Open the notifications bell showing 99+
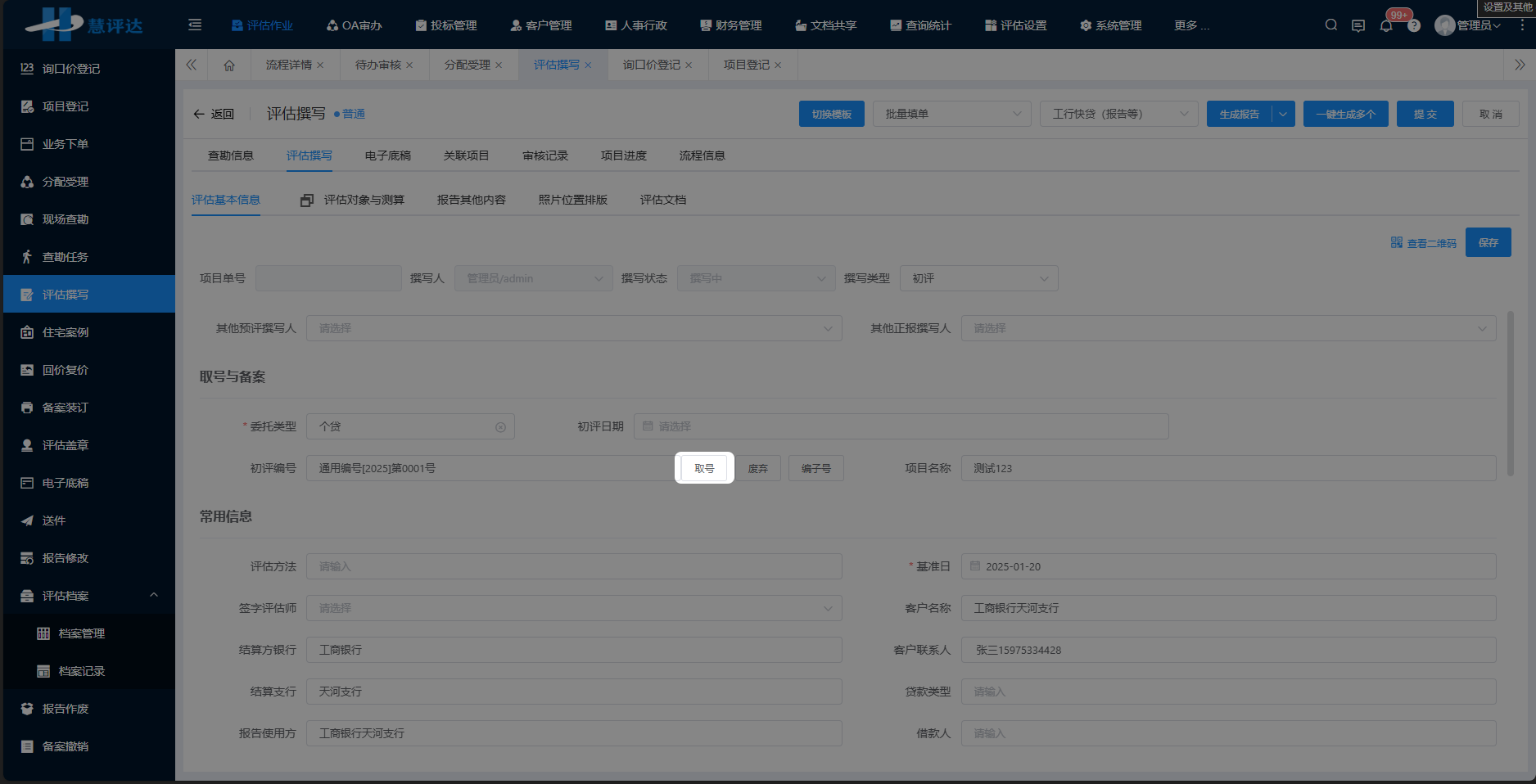The height and width of the screenshot is (784, 1536). click(1386, 25)
